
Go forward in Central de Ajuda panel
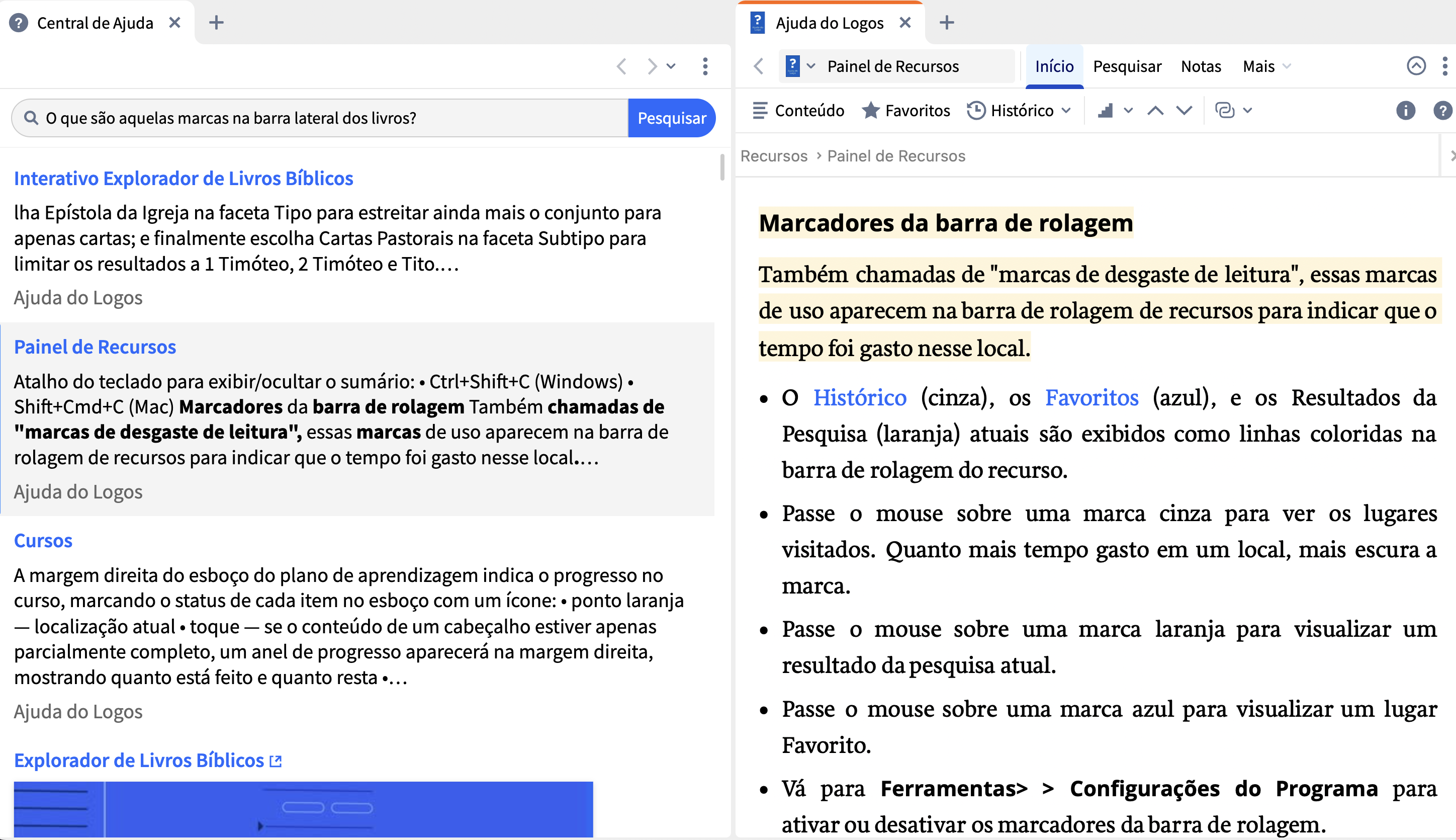(x=652, y=66)
